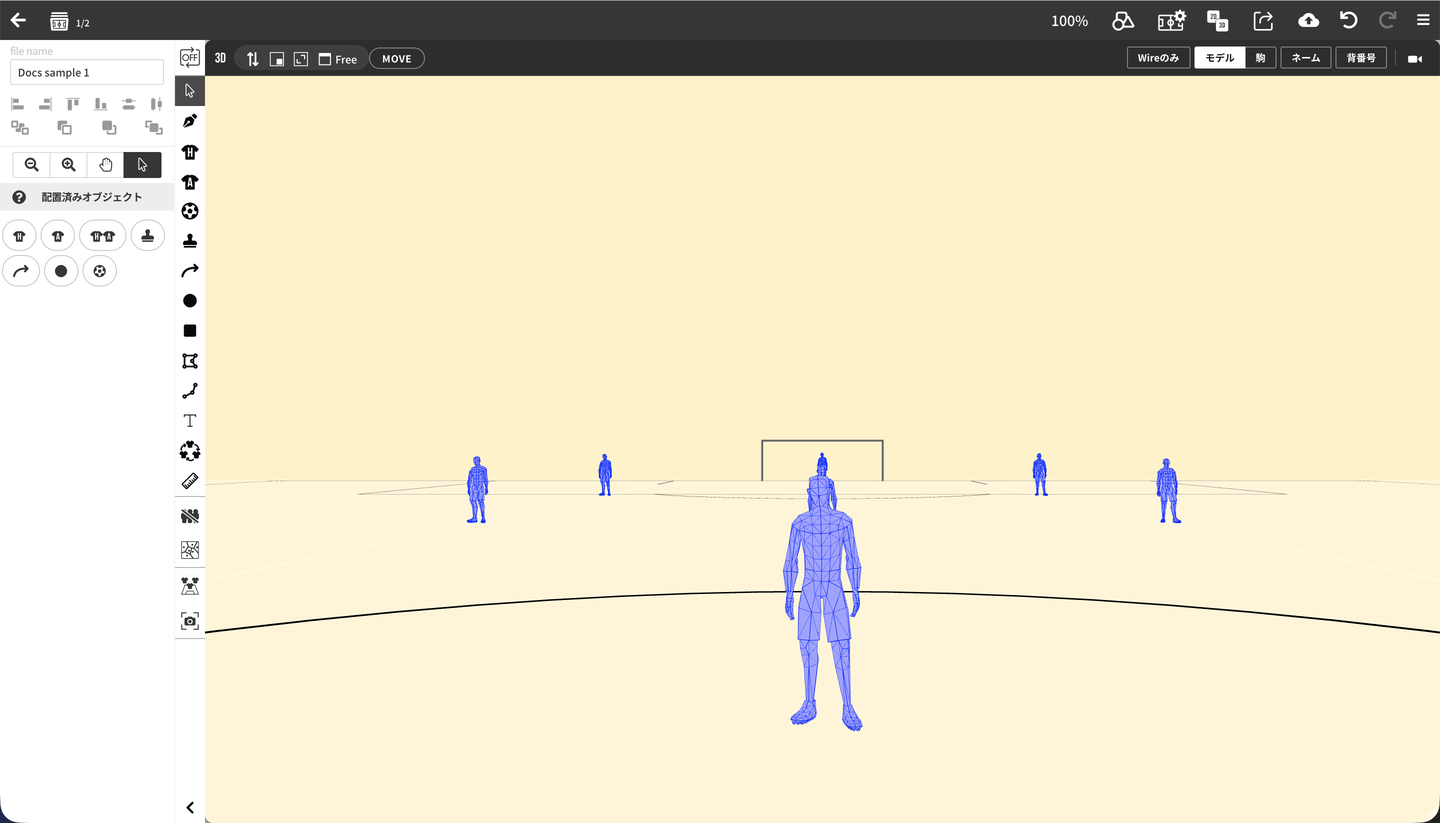This screenshot has height=823, width=1440.
Task: Select the filled circle shape tool
Action: [190, 301]
